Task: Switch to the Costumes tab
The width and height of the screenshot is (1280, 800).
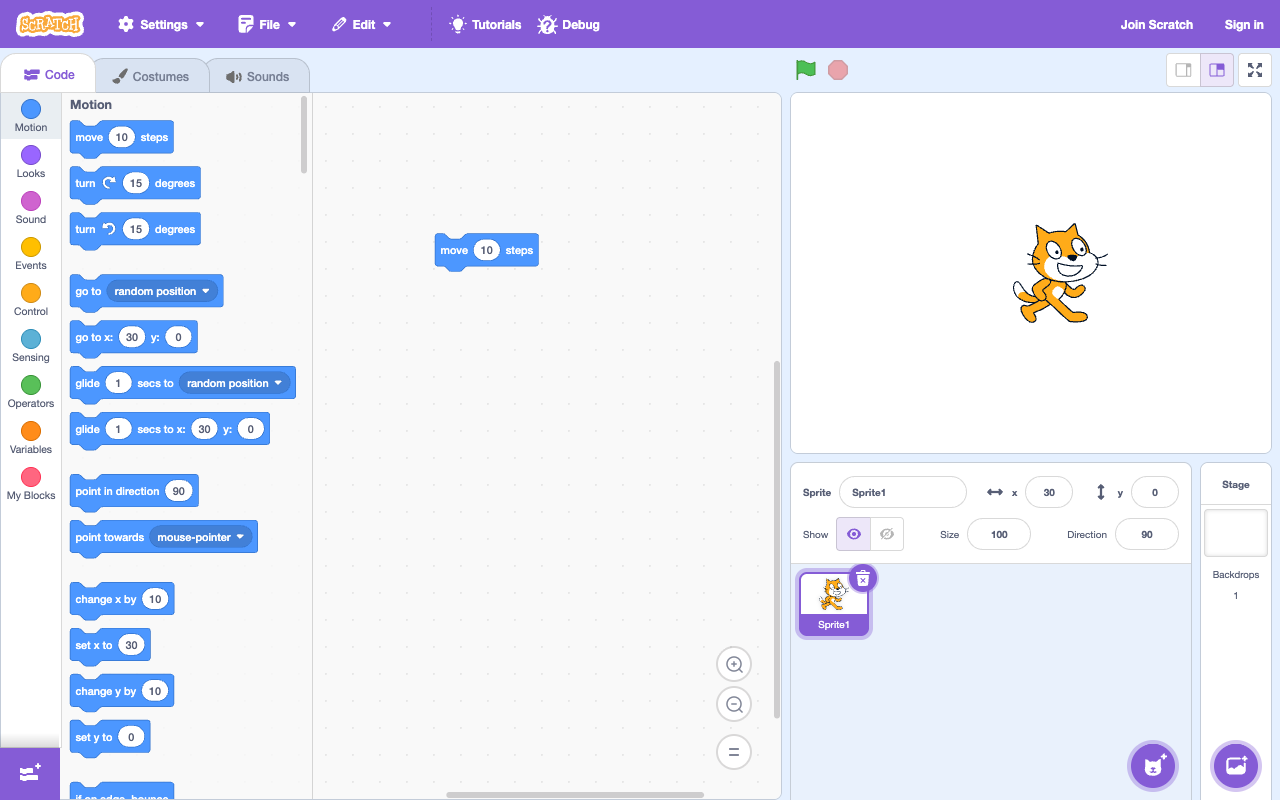Action: click(151, 76)
